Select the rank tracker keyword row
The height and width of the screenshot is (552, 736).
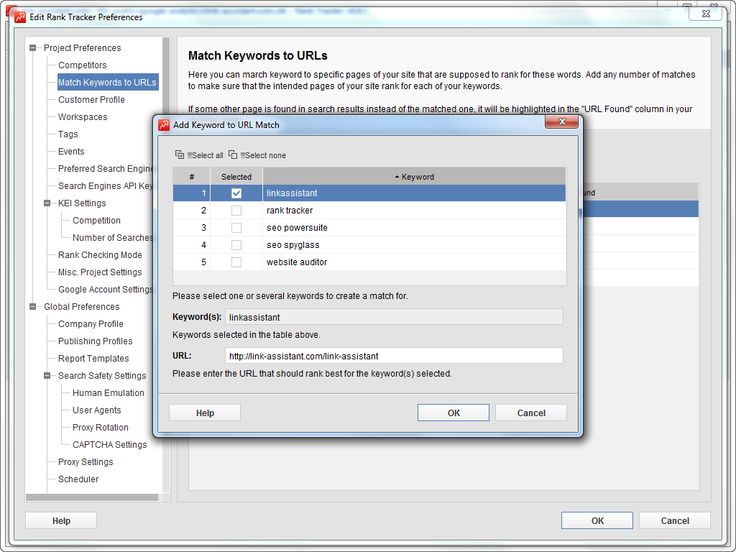click(x=369, y=210)
